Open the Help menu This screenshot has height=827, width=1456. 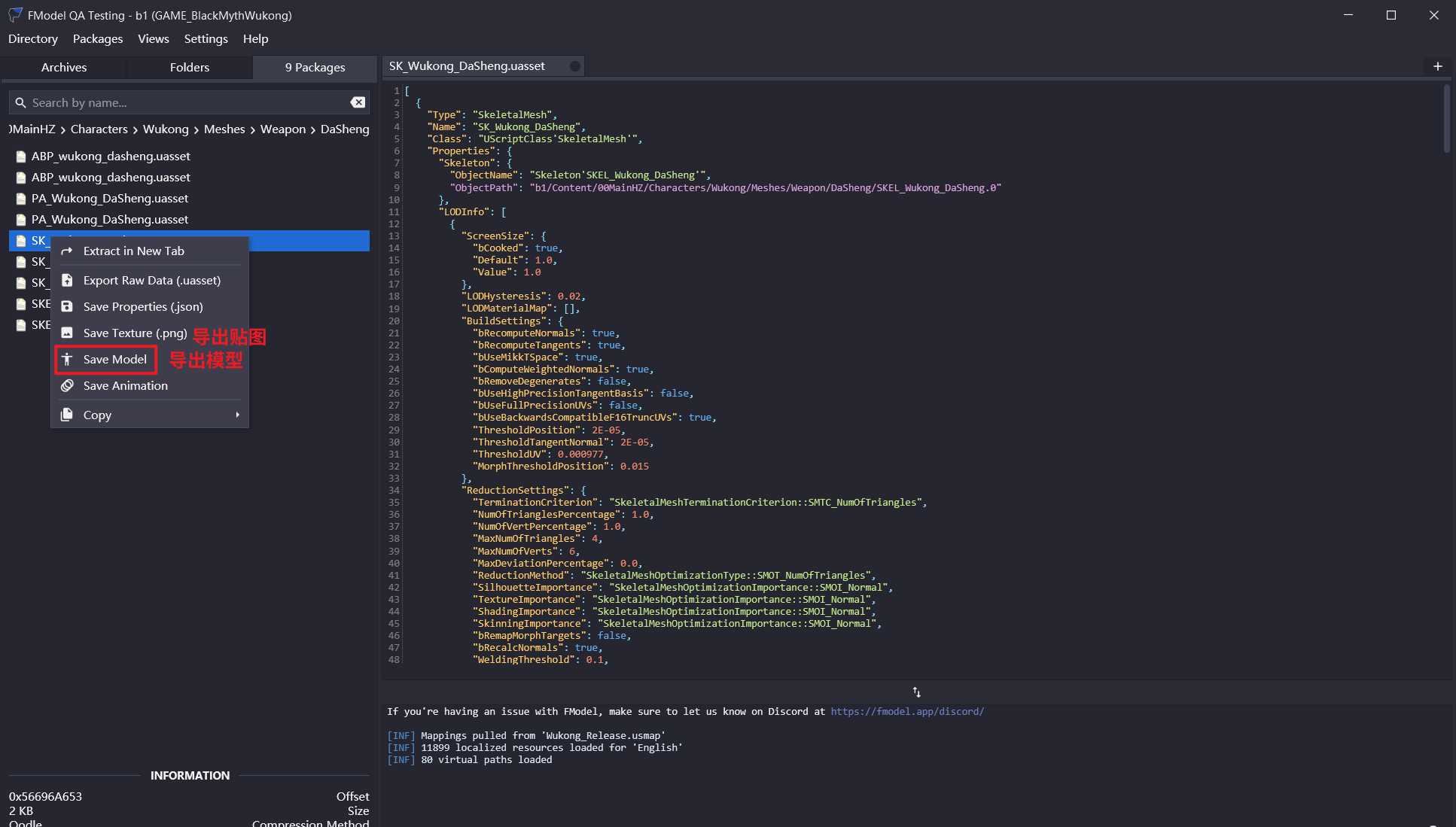click(x=255, y=38)
